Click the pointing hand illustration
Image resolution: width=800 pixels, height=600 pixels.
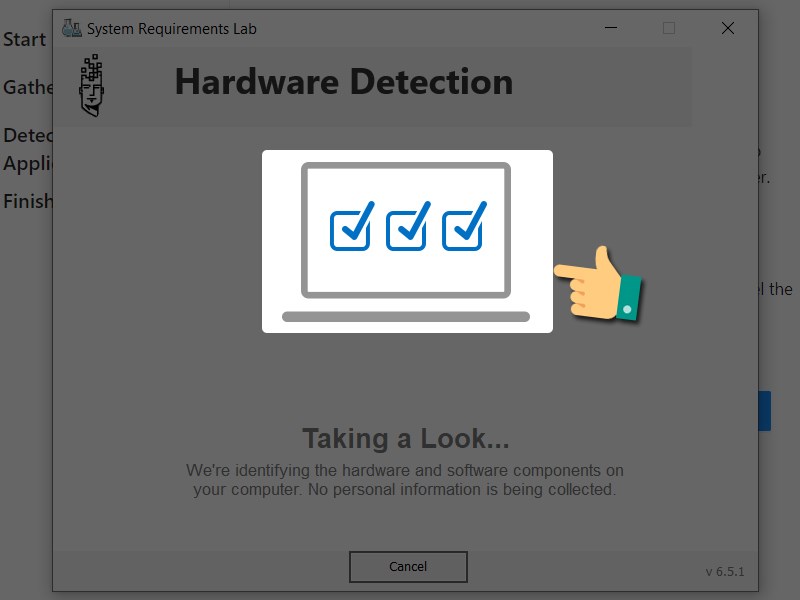click(x=598, y=284)
